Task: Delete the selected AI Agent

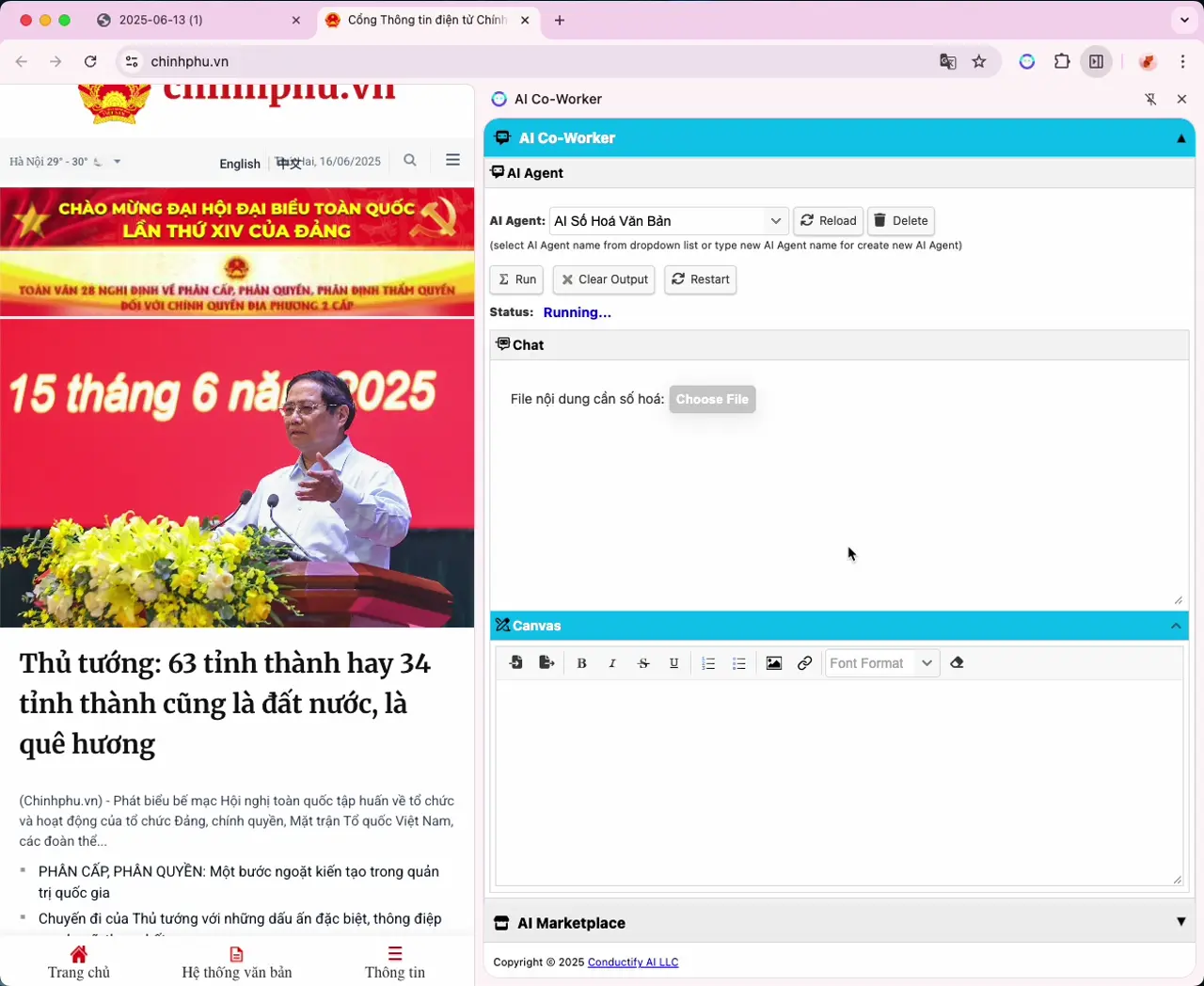Action: coord(901,221)
